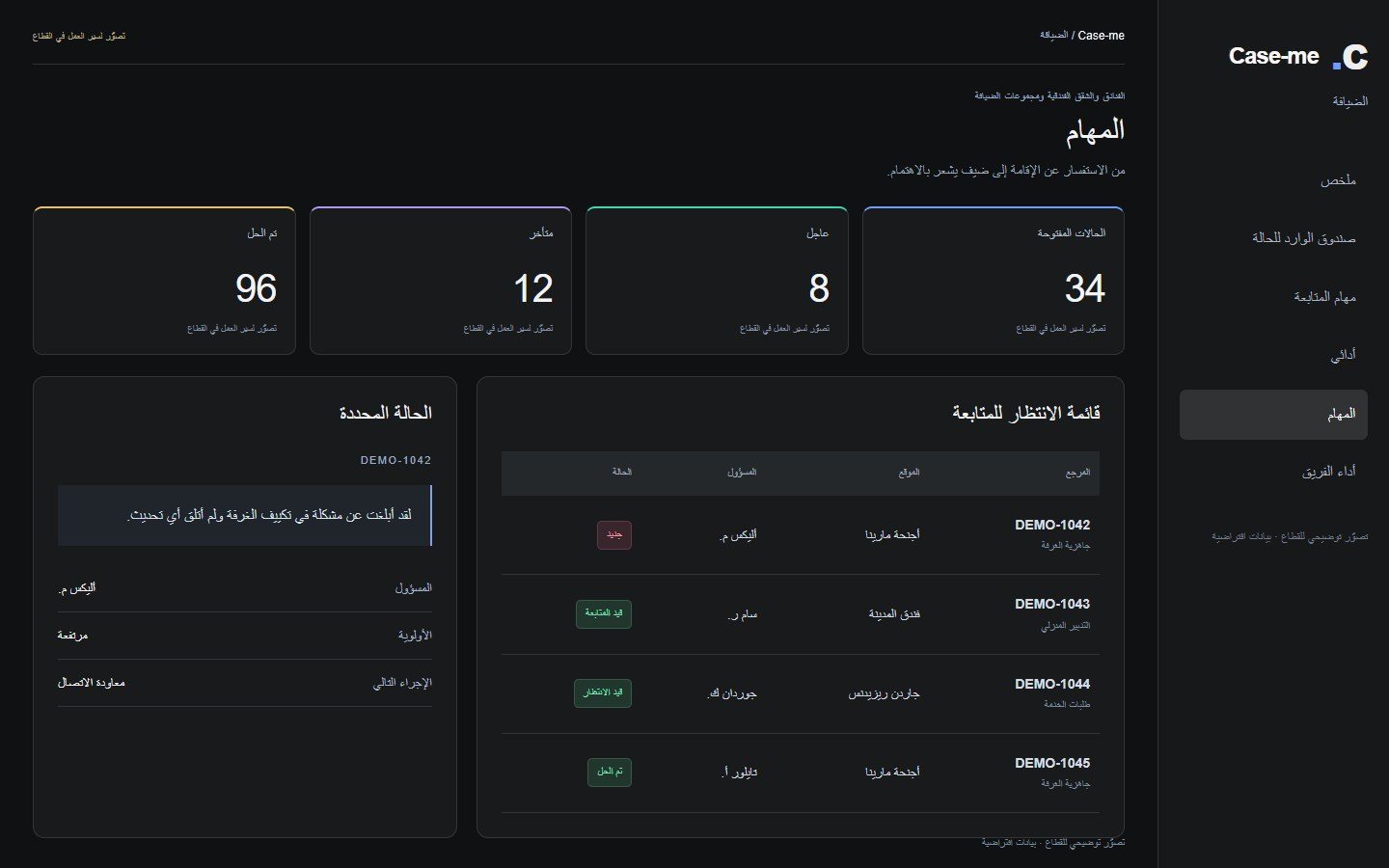Open the الحالات المفتوحة card showing 34
The image size is (1389, 868).
click(x=994, y=281)
